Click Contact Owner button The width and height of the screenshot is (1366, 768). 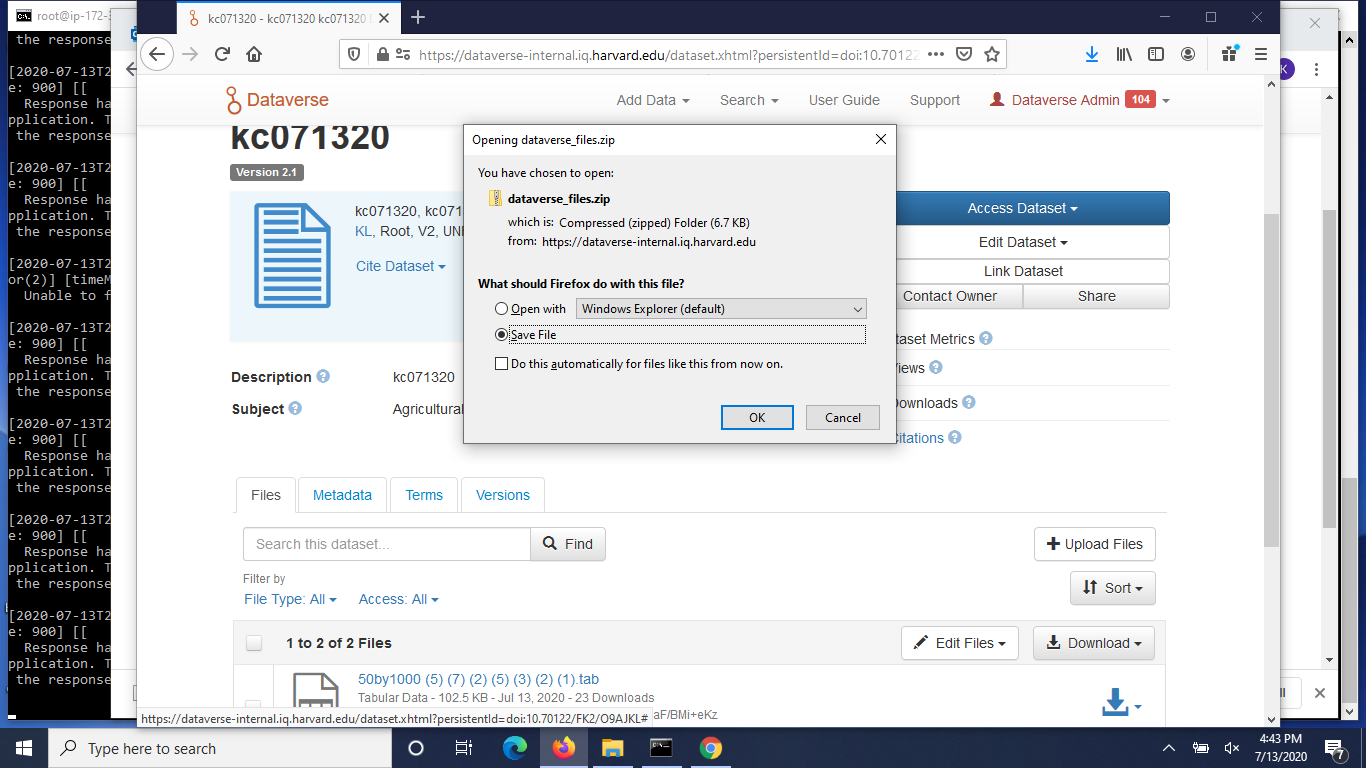(950, 296)
